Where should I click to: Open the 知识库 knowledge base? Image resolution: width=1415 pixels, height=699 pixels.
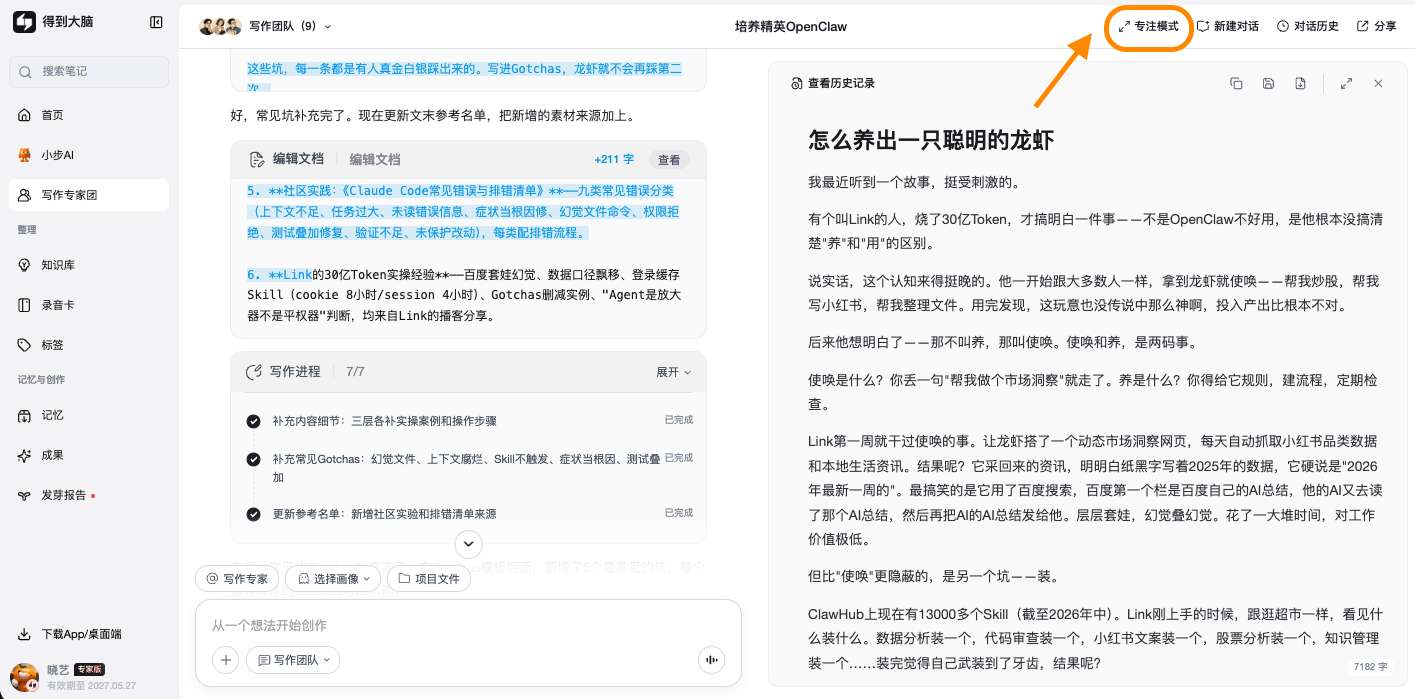coord(89,265)
